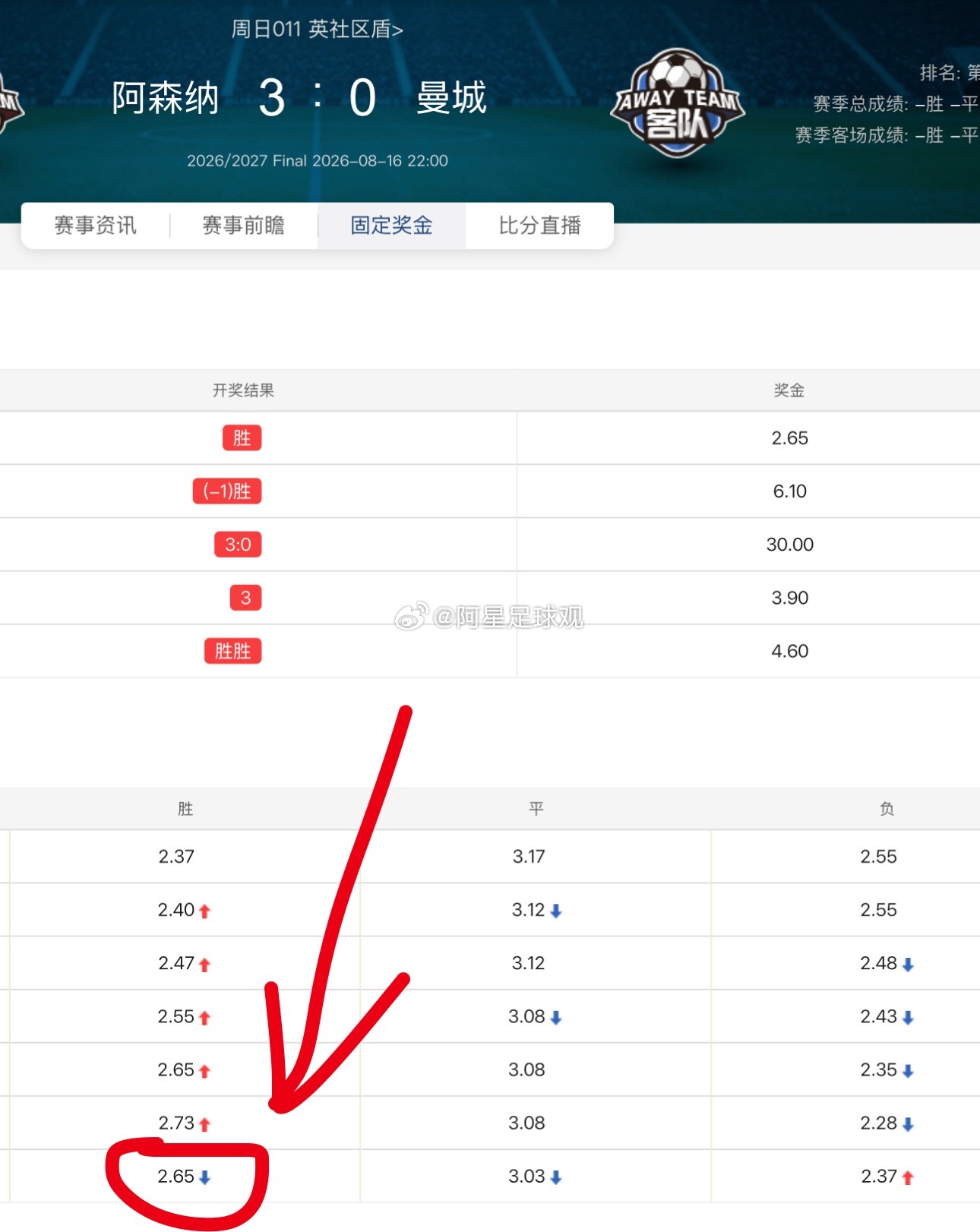Click blue down arrow beside 3.12
Viewport: 980px width, 1232px height.
pyautogui.click(x=556, y=911)
